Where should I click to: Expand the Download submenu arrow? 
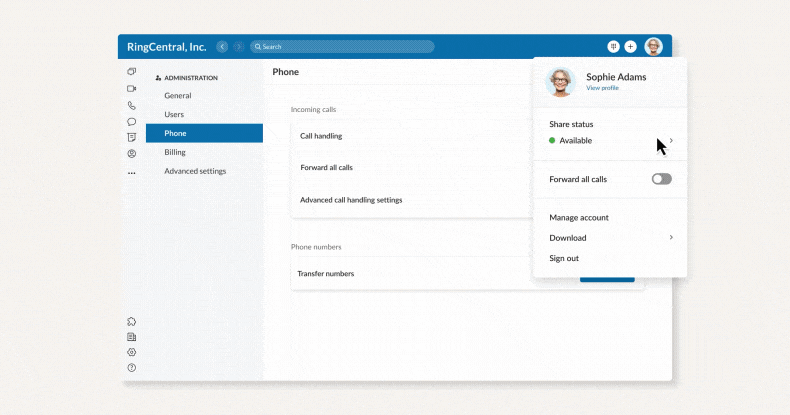(x=671, y=238)
